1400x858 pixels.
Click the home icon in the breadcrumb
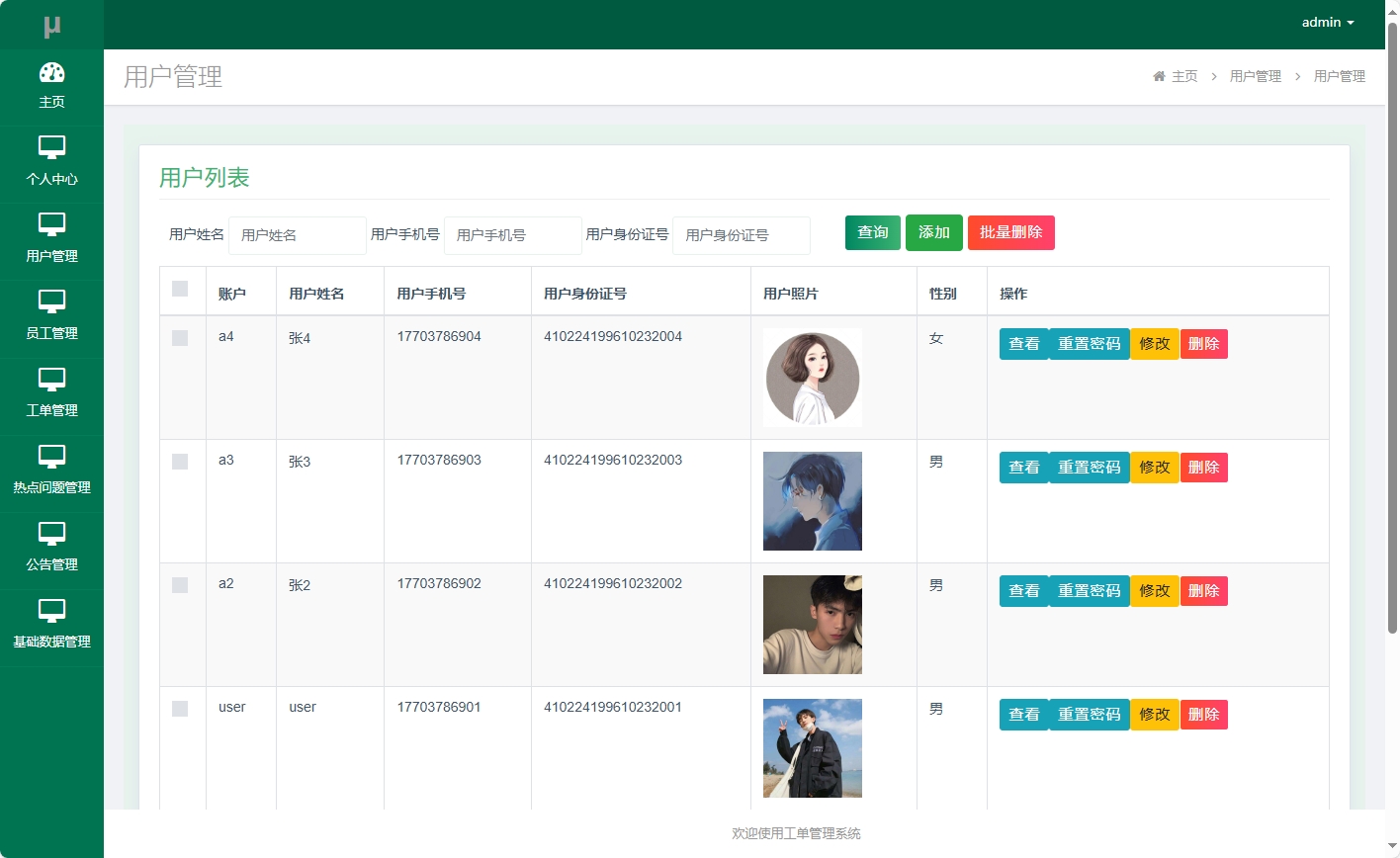point(1159,75)
